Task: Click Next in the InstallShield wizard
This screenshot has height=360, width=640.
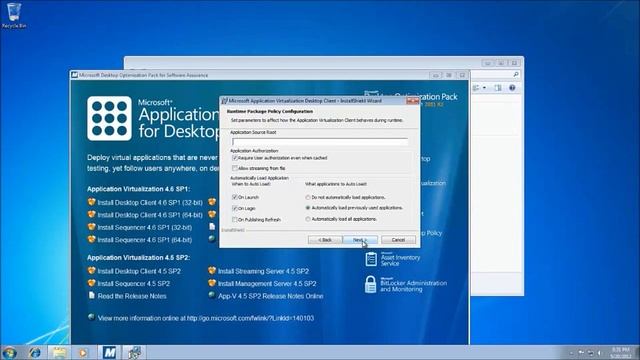Action: coord(360,240)
